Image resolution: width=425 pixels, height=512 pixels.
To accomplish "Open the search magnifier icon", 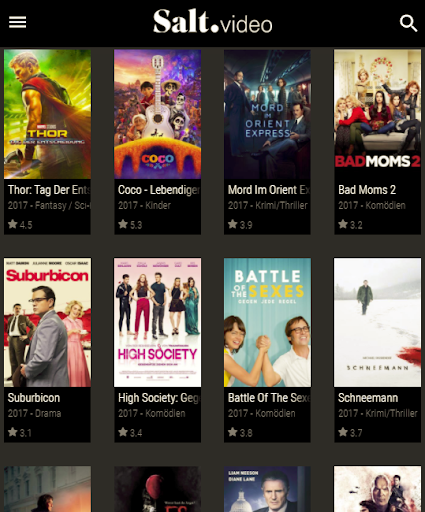I will coord(408,23).
